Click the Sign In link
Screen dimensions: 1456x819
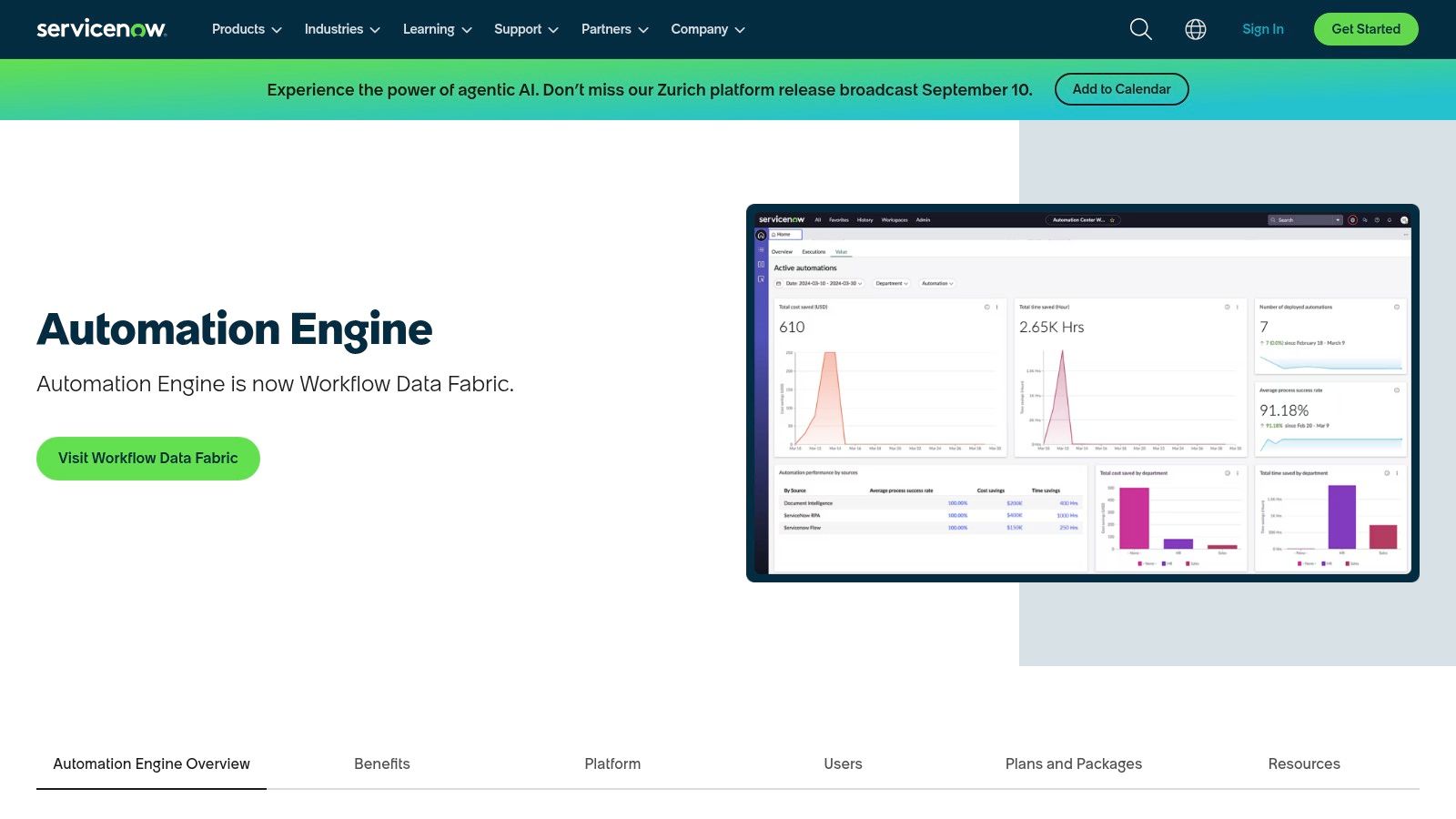pyautogui.click(x=1262, y=29)
